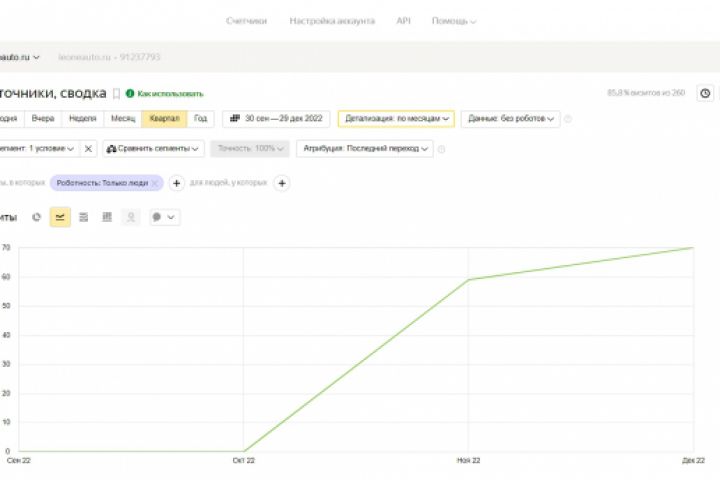This screenshot has width=720, height=480.
Task: Clear the segment with the X button
Action: pyautogui.click(x=88, y=149)
